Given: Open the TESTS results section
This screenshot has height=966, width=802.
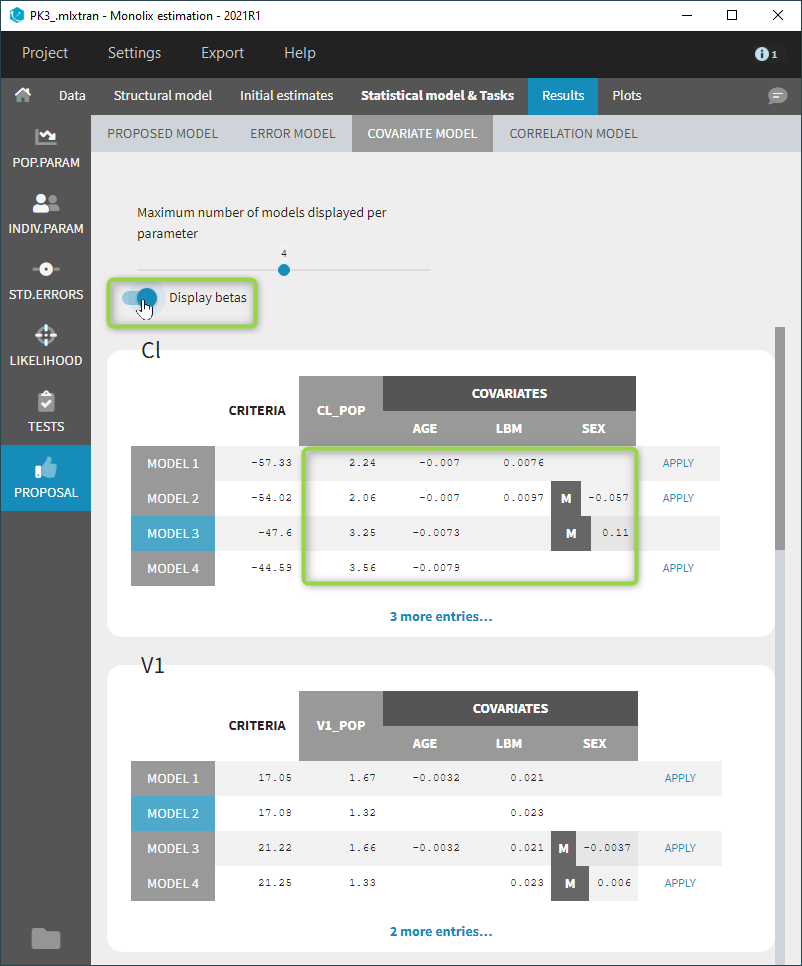Looking at the screenshot, I should pyautogui.click(x=45, y=411).
